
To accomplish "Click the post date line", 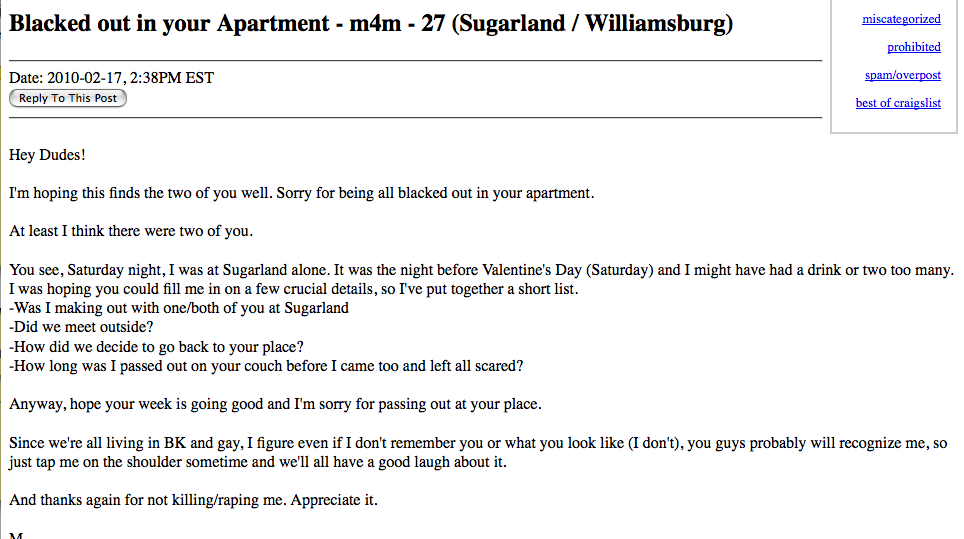I will click(111, 78).
